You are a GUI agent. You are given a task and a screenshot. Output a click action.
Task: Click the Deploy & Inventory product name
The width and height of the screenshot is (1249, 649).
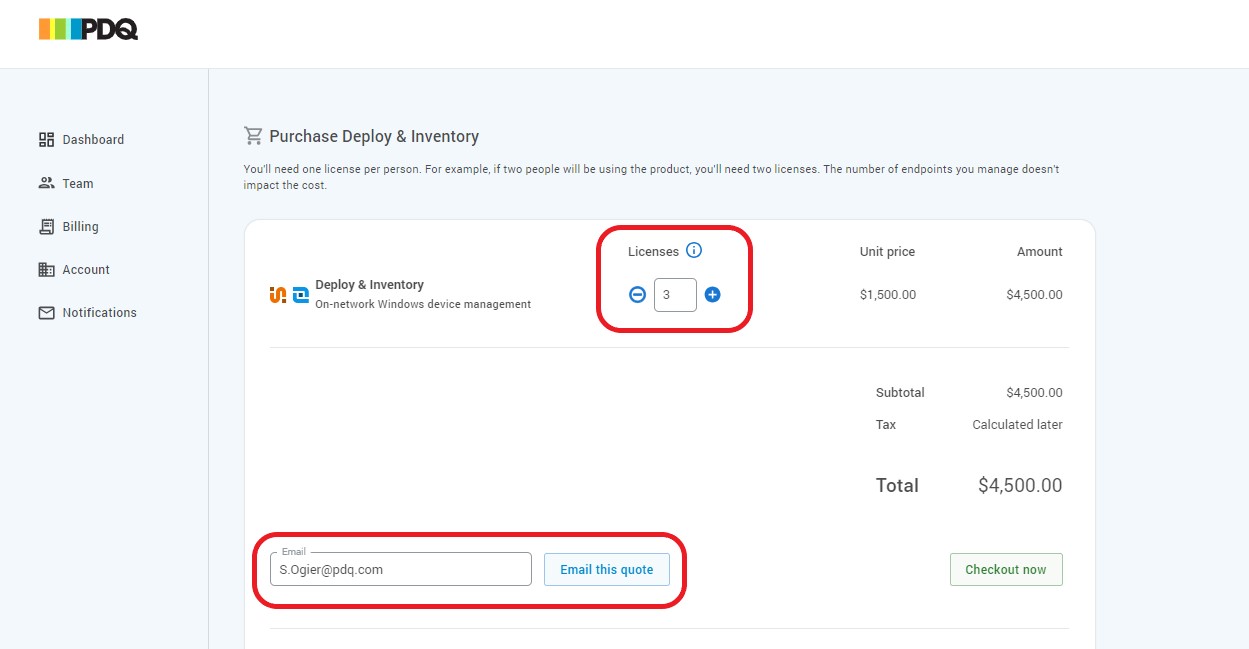pyautogui.click(x=370, y=285)
